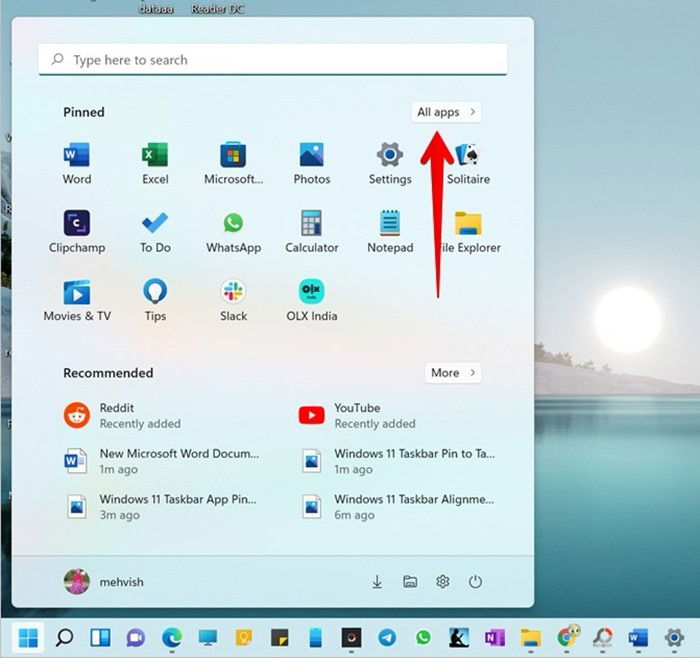Expand More recommended items
This screenshot has height=658, width=700.
tap(453, 373)
